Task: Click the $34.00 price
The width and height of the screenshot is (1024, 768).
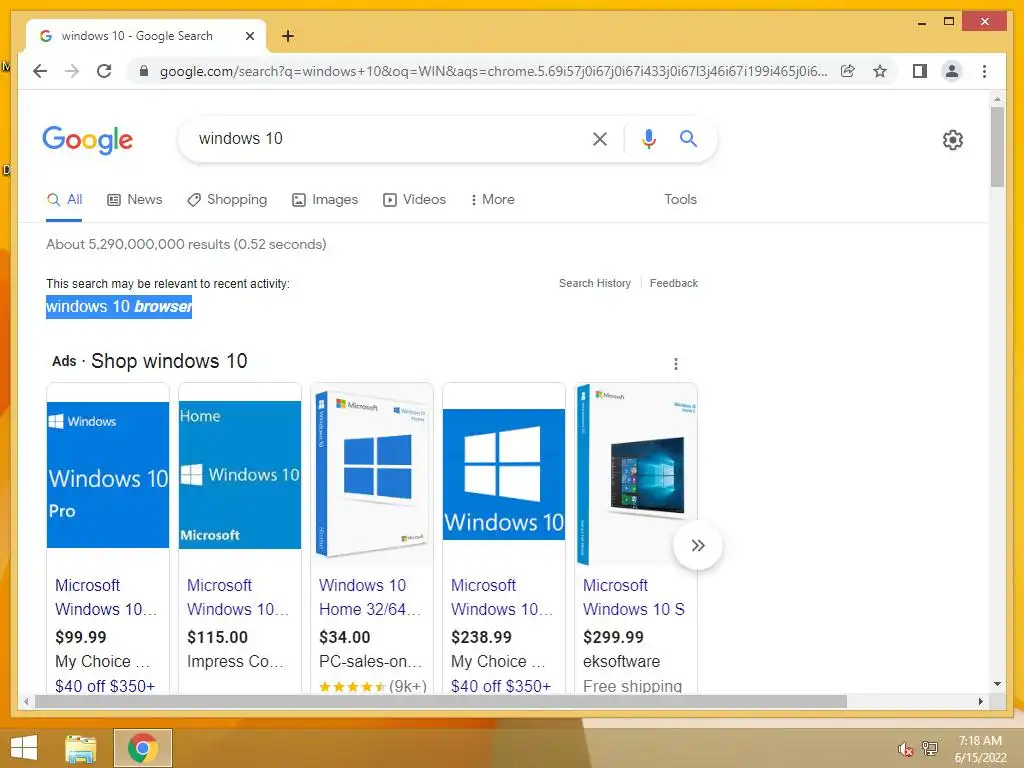Action: tap(345, 637)
